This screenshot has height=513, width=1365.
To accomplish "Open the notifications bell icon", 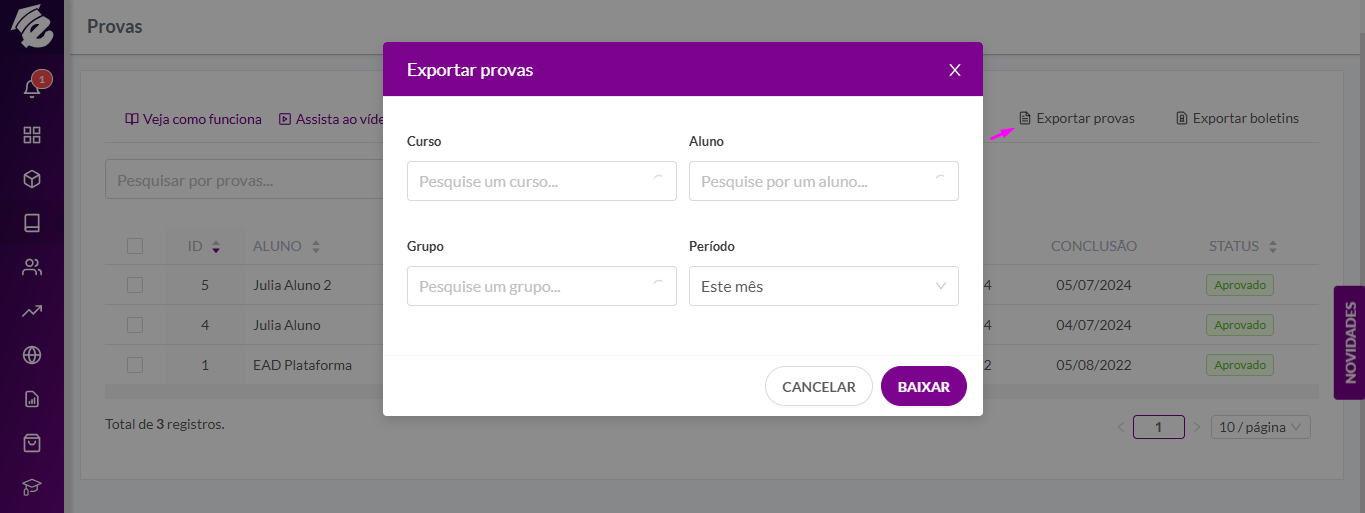I will point(32,89).
